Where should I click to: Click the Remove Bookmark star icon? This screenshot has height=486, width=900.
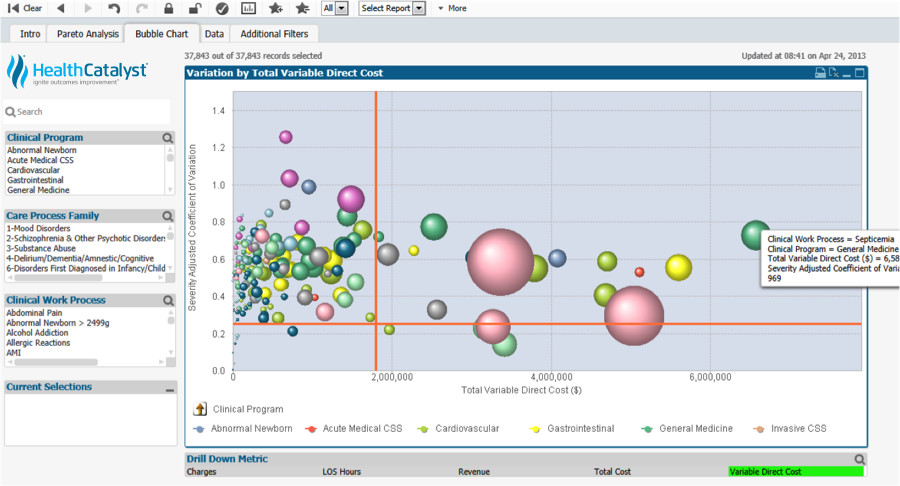(302, 8)
